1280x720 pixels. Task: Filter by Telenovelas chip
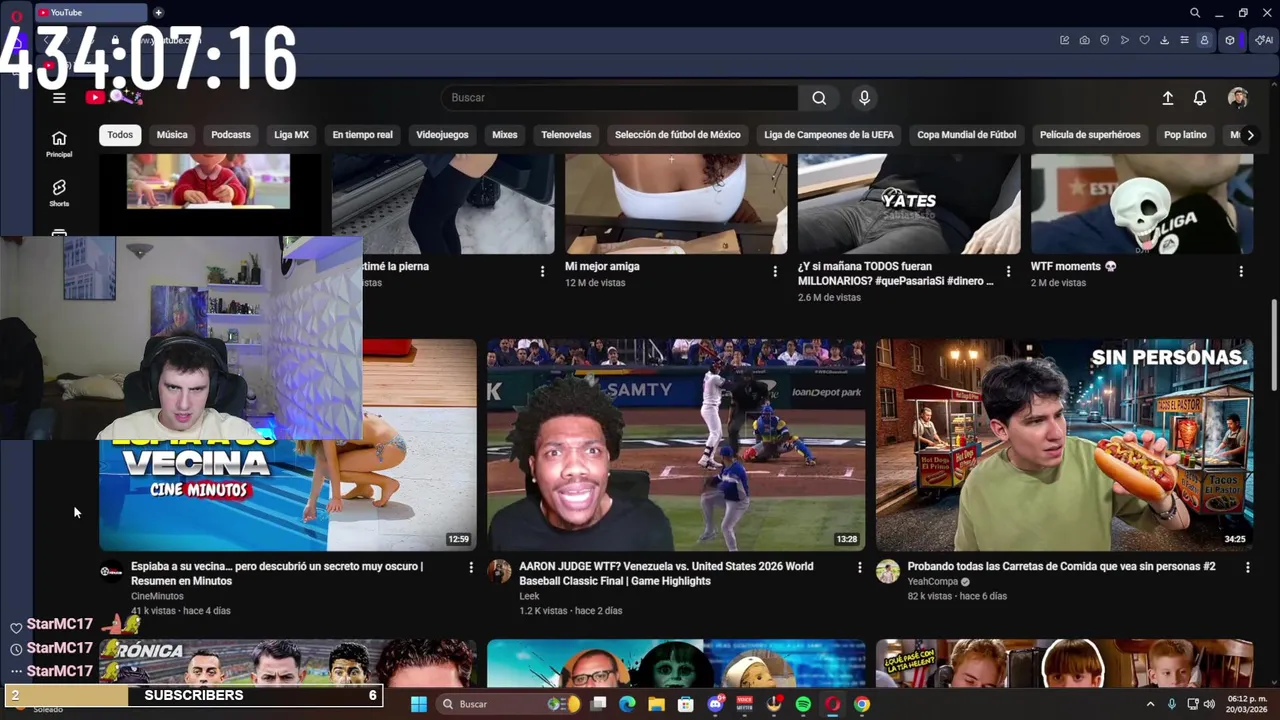pos(566,135)
